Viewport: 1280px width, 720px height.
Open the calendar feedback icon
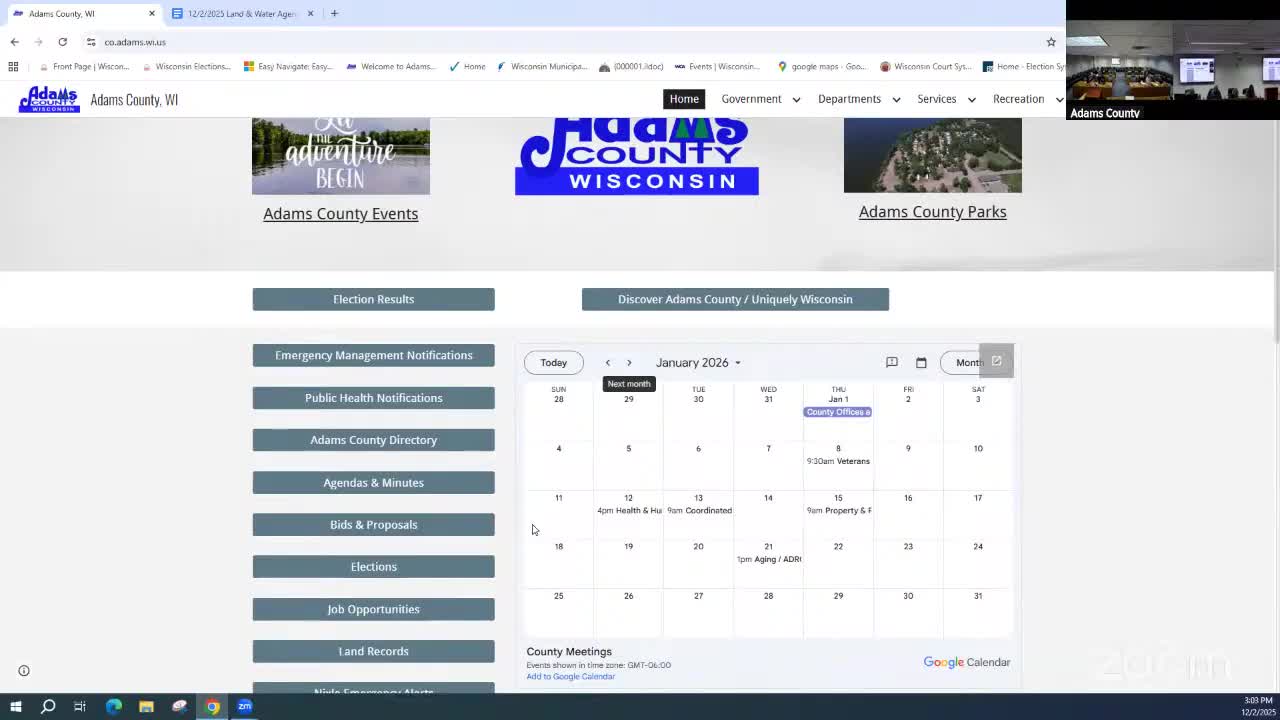(892, 362)
